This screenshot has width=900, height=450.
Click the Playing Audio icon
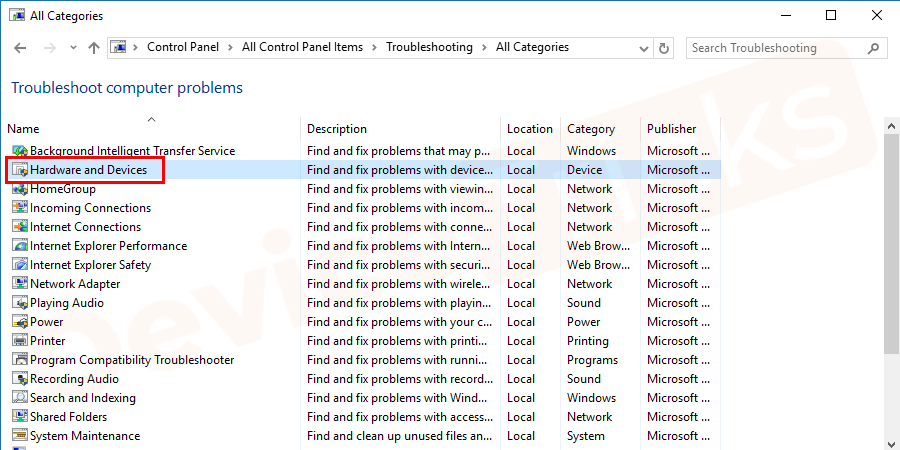point(20,303)
